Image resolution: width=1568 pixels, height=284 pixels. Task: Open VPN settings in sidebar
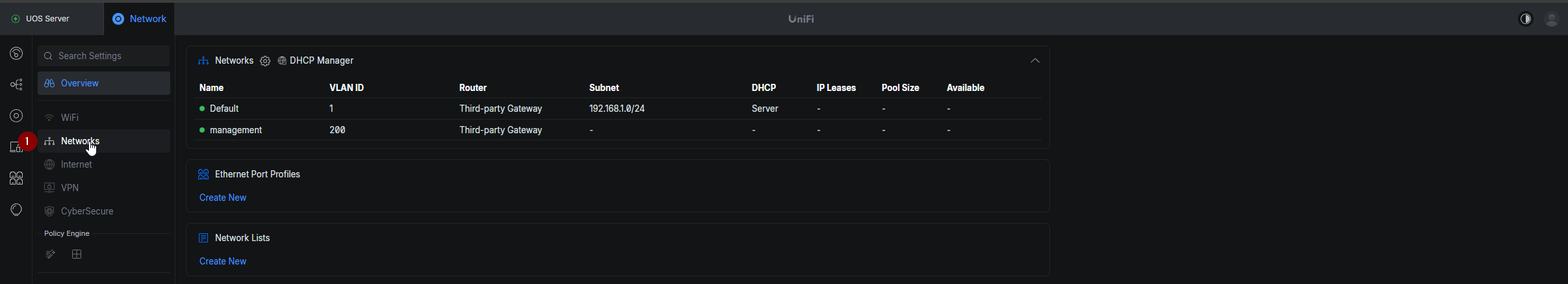click(70, 188)
